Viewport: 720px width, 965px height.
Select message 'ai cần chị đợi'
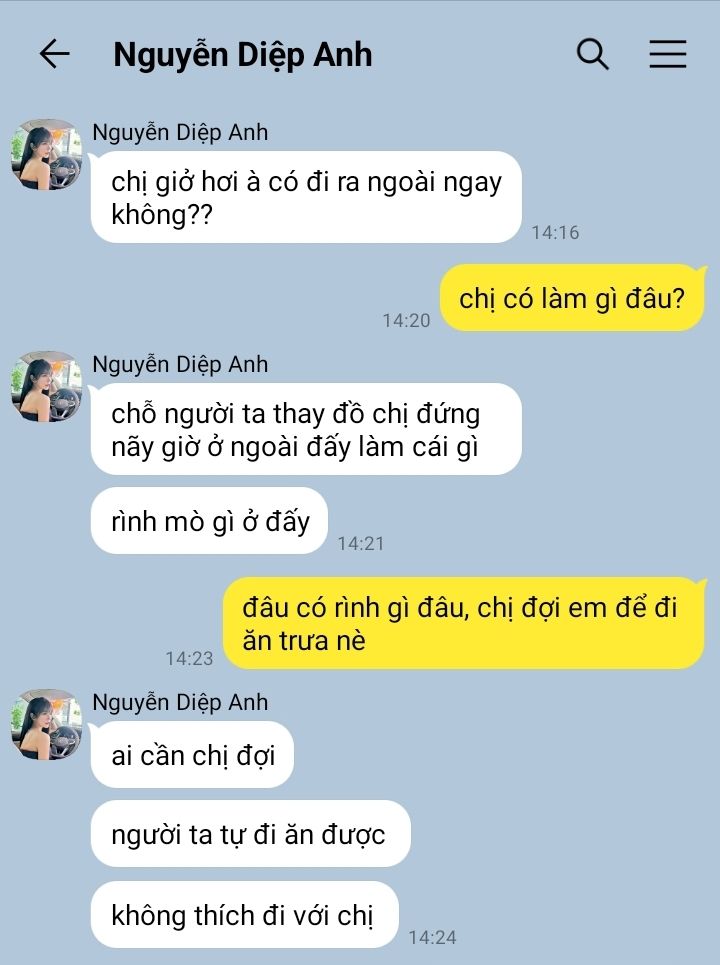[x=192, y=755]
